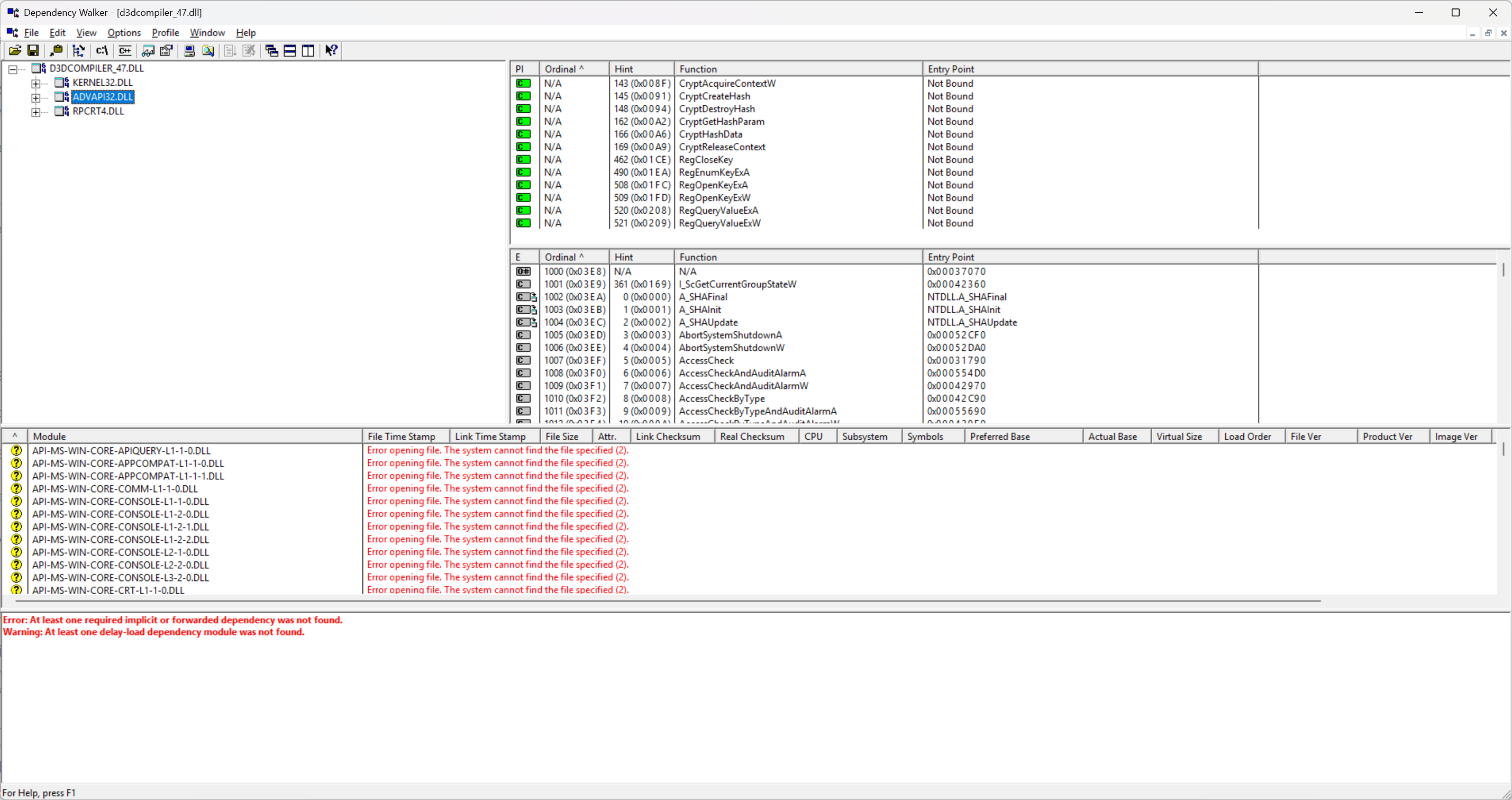Open a new module file
The image size is (1512, 800).
click(15, 50)
